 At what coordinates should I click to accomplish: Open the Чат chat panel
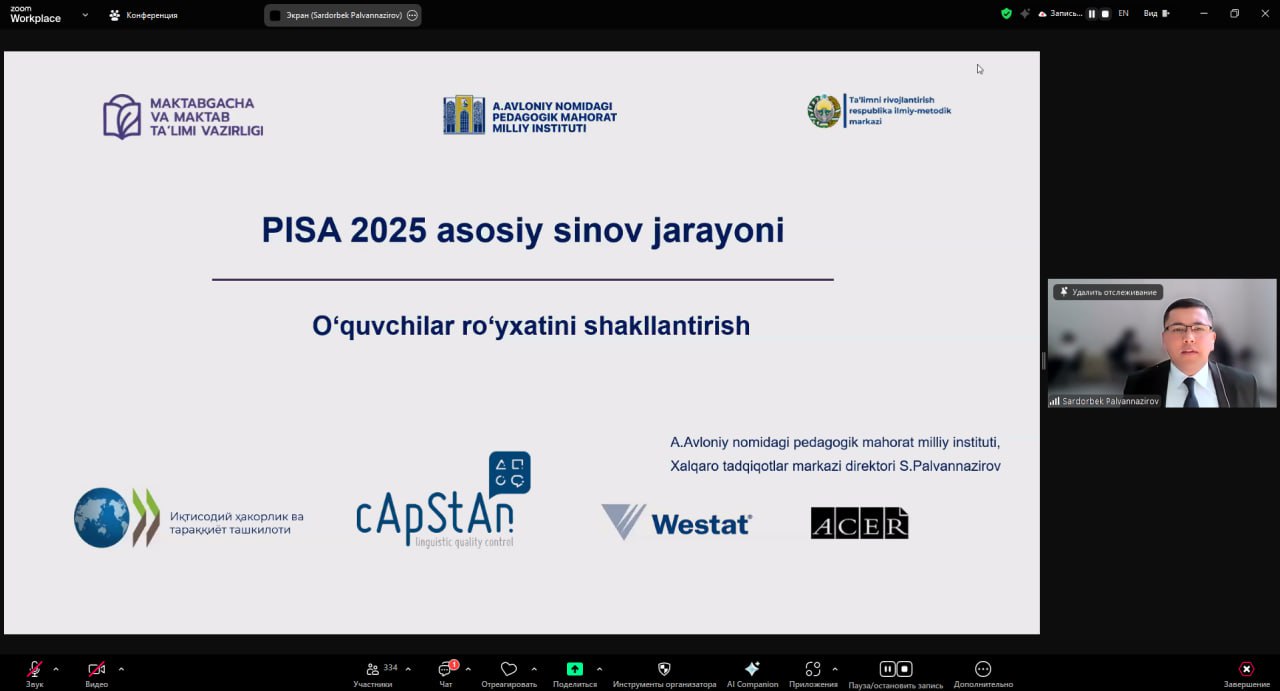coord(446,673)
